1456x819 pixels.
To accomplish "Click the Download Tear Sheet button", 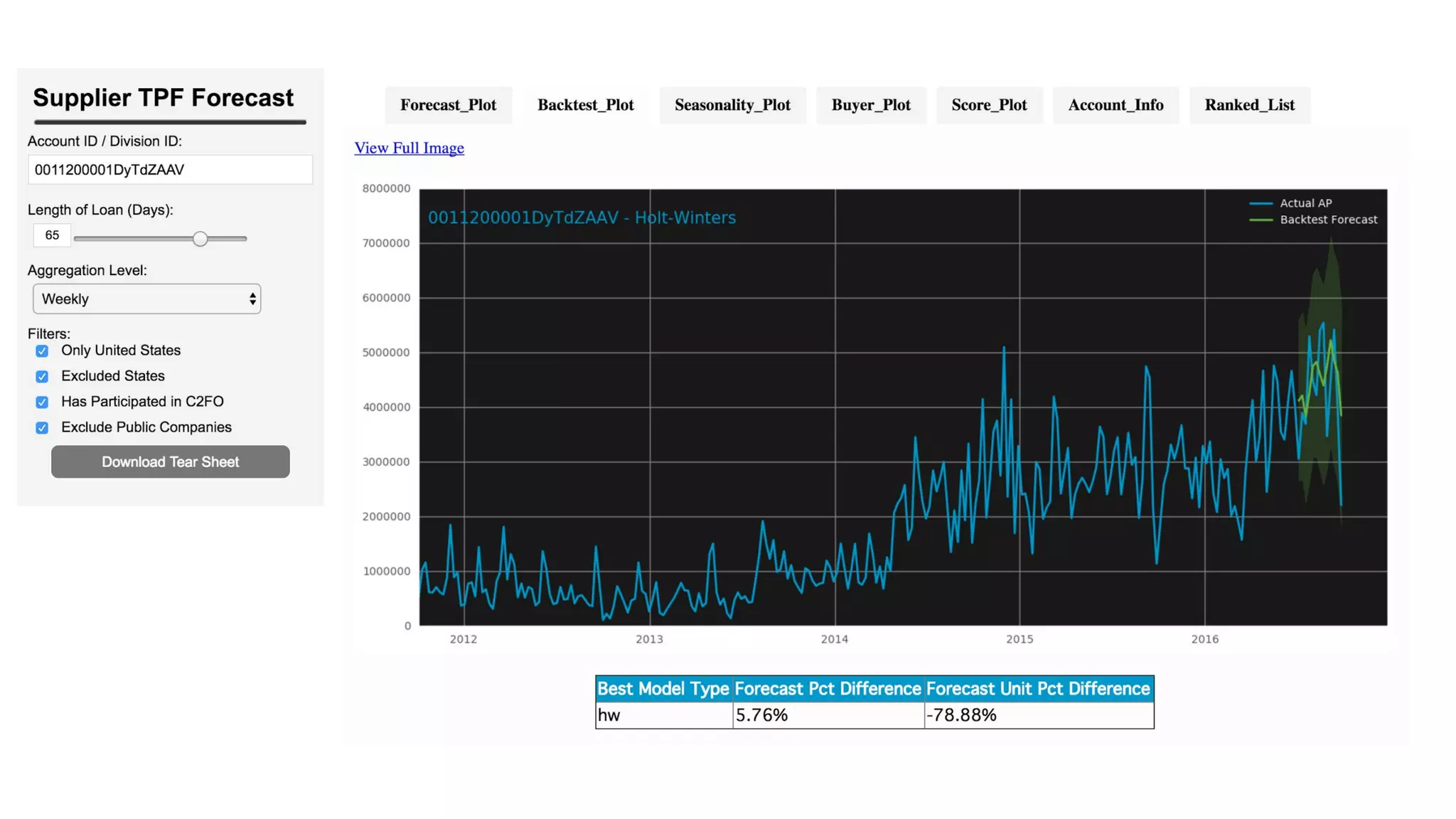I will [x=170, y=462].
